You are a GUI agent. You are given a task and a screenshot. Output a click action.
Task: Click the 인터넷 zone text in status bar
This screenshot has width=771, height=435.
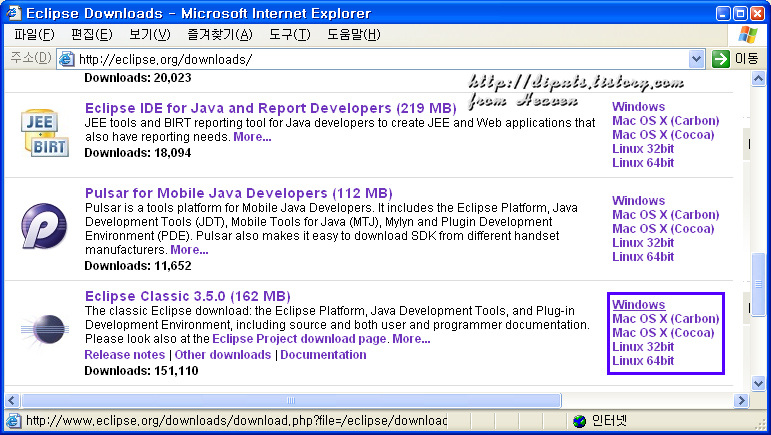point(609,421)
